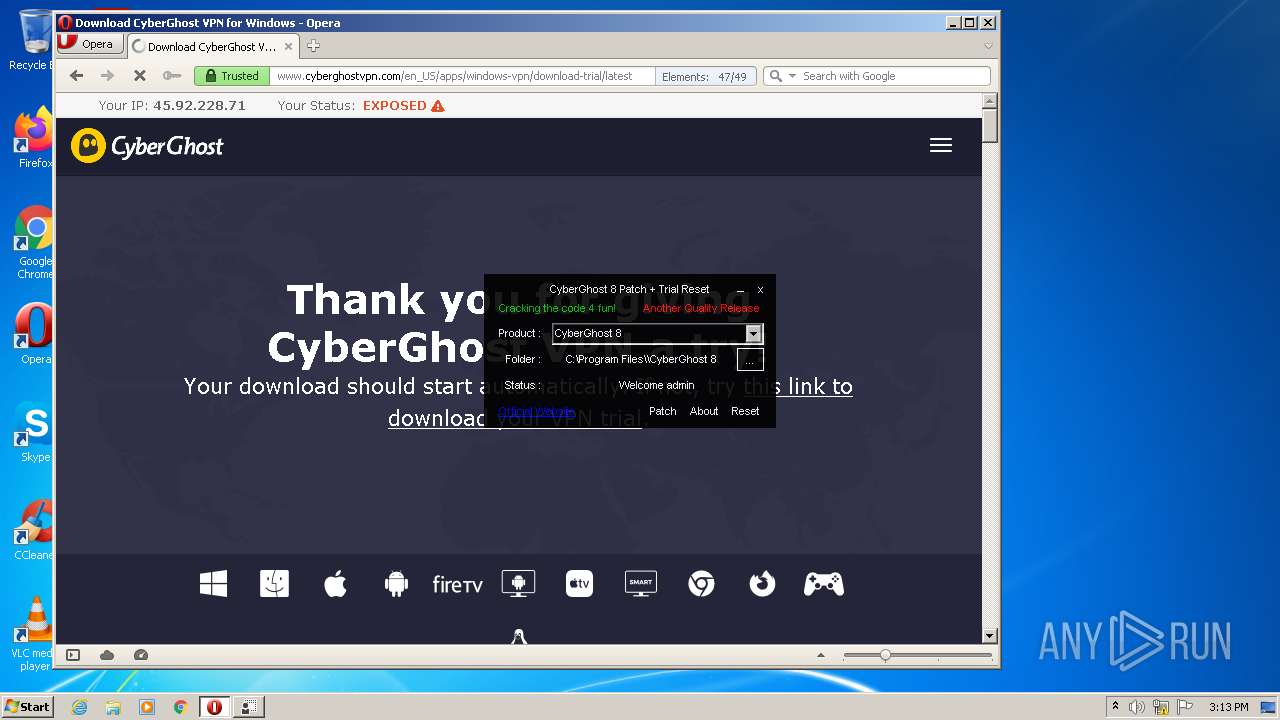Open the Firefox desktop shortcut
This screenshot has height=720, width=1280.
[34, 138]
